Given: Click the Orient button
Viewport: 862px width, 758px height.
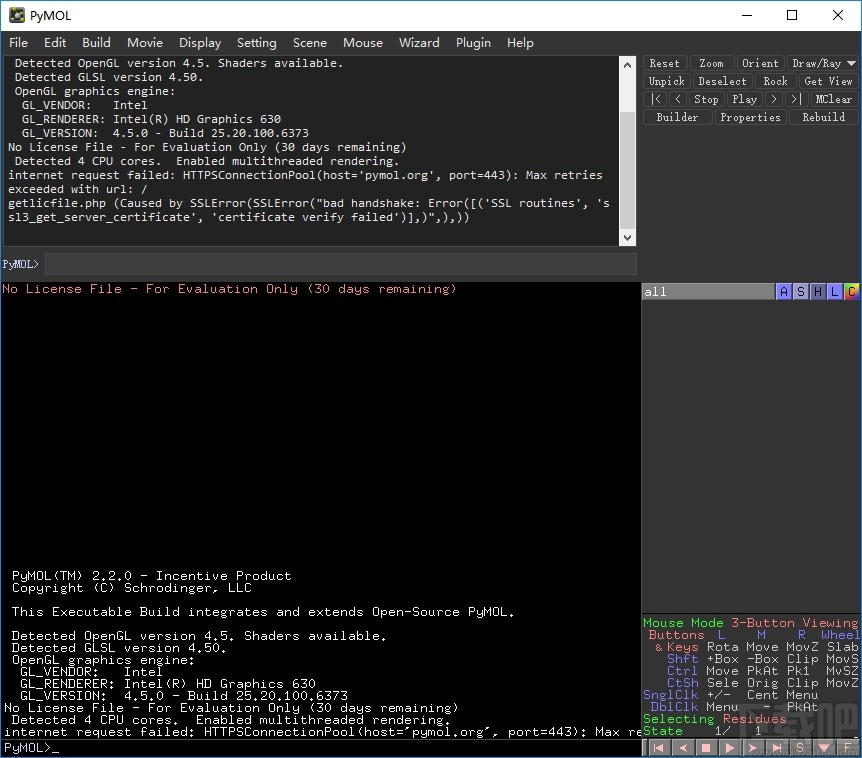Looking at the screenshot, I should (x=760, y=63).
